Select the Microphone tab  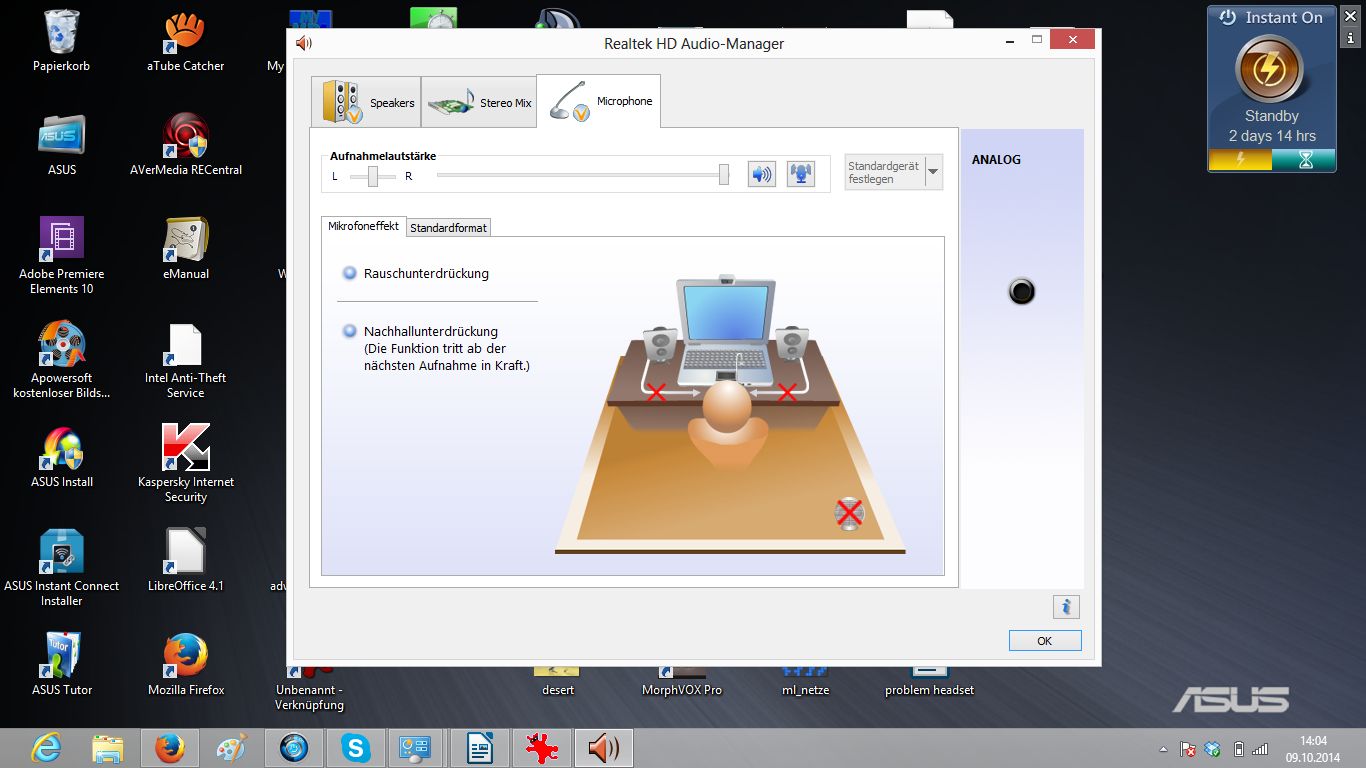[598, 101]
